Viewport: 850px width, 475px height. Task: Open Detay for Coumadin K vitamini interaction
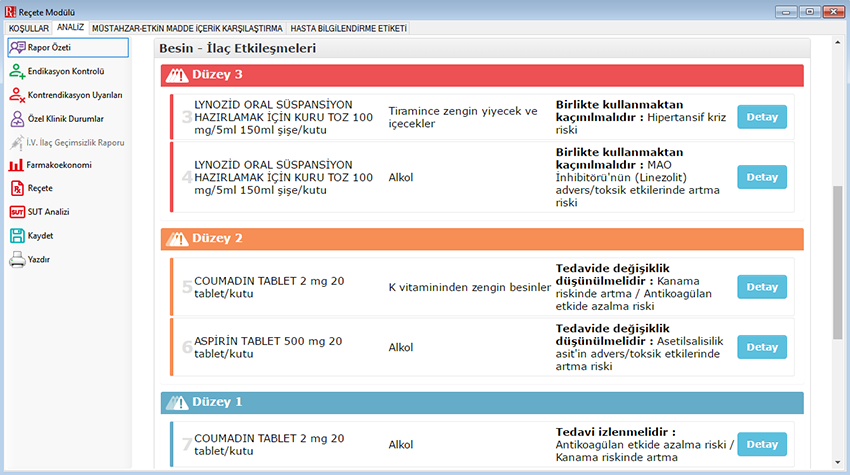coord(761,287)
